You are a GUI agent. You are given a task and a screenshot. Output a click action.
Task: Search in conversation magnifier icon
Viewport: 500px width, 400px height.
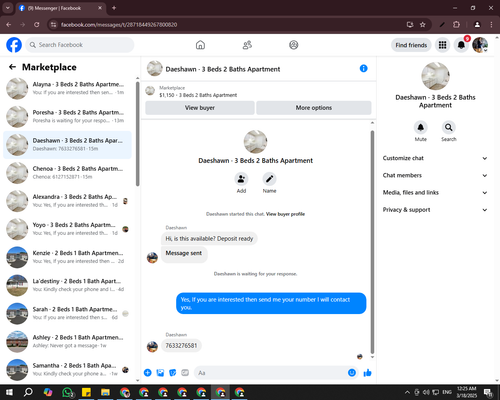(x=449, y=127)
